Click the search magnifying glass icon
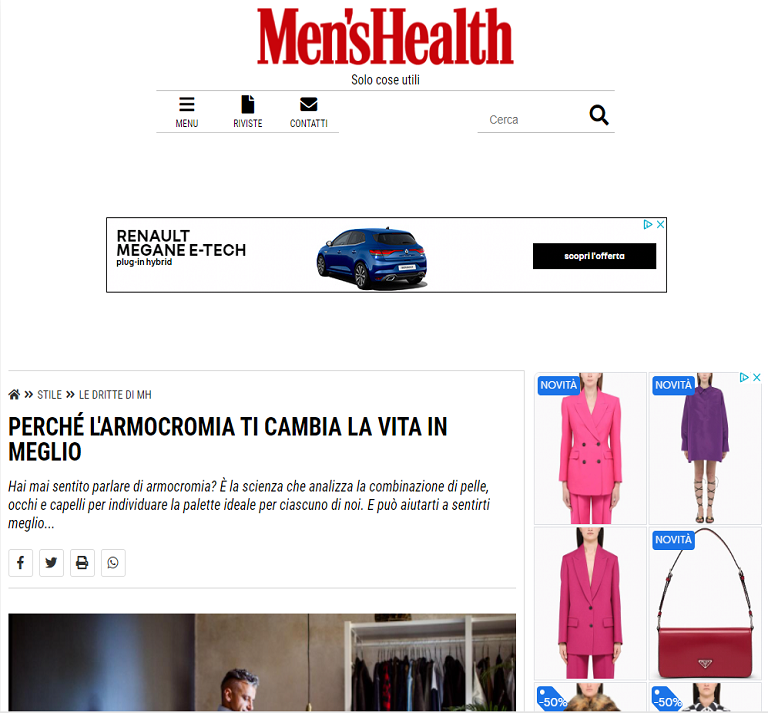 [x=599, y=116]
